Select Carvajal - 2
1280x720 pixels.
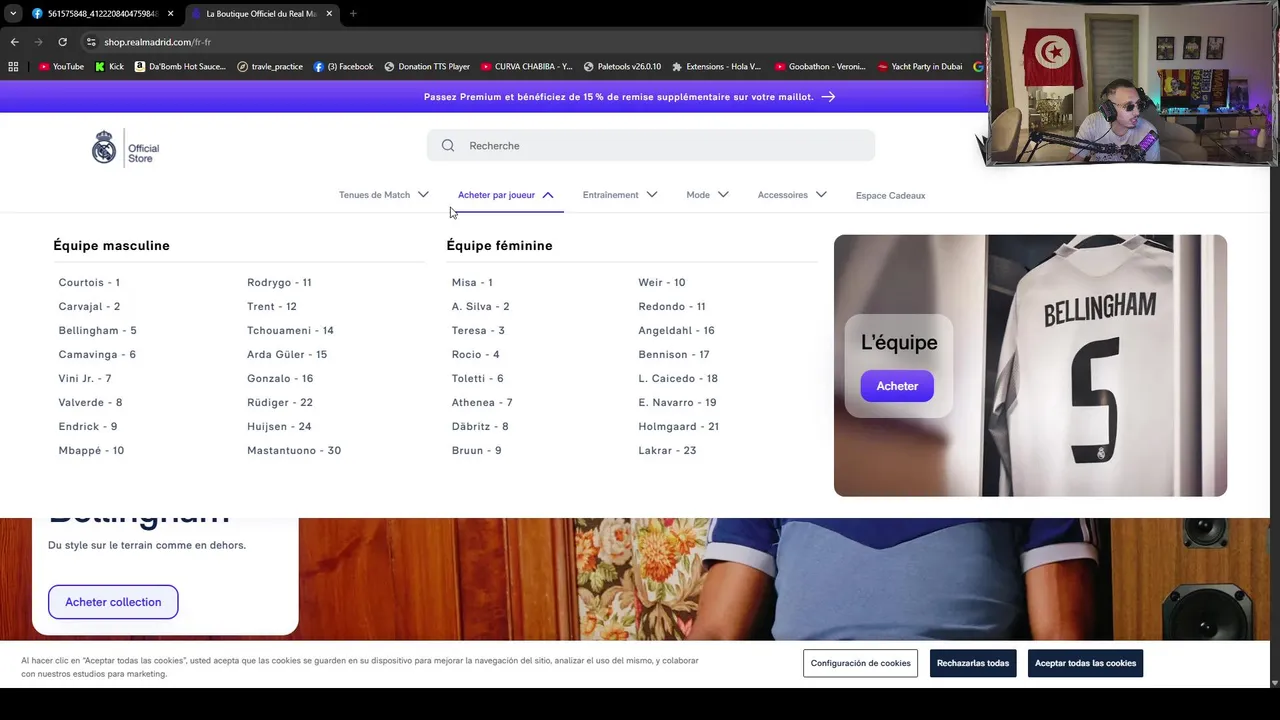[89, 307]
